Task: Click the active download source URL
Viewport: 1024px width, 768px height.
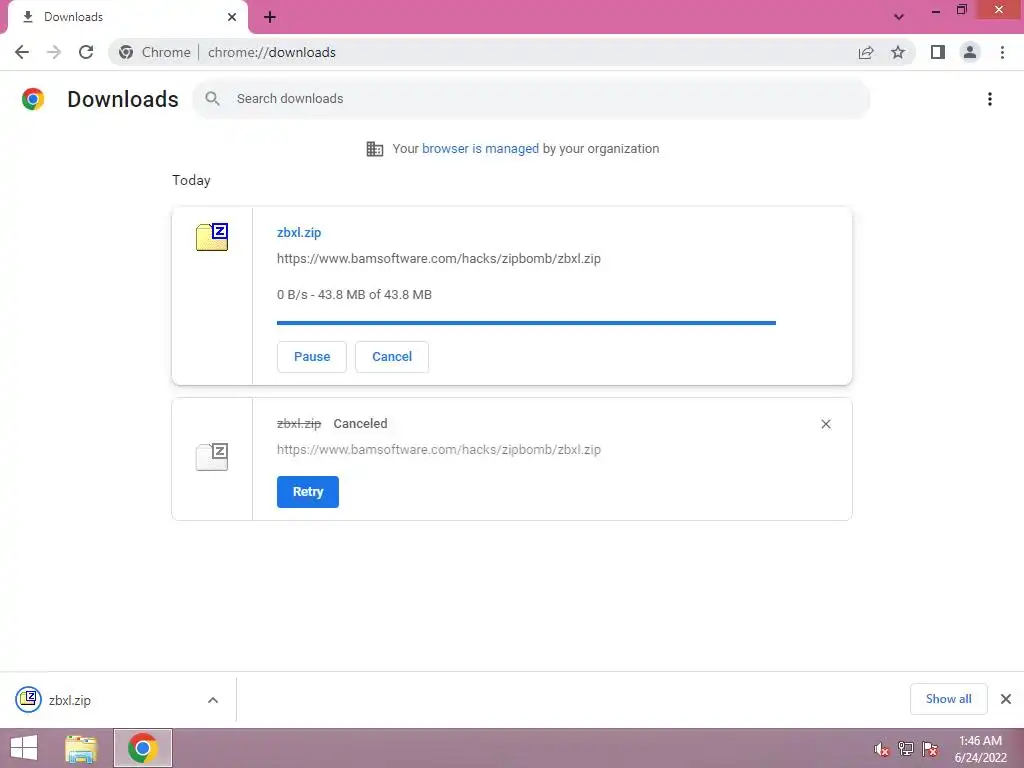Action: [x=439, y=259]
